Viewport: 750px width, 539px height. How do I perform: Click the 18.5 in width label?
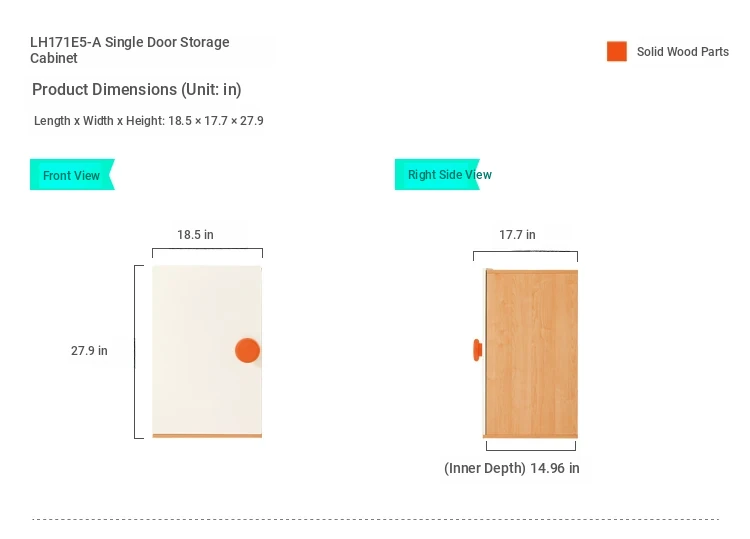point(195,235)
